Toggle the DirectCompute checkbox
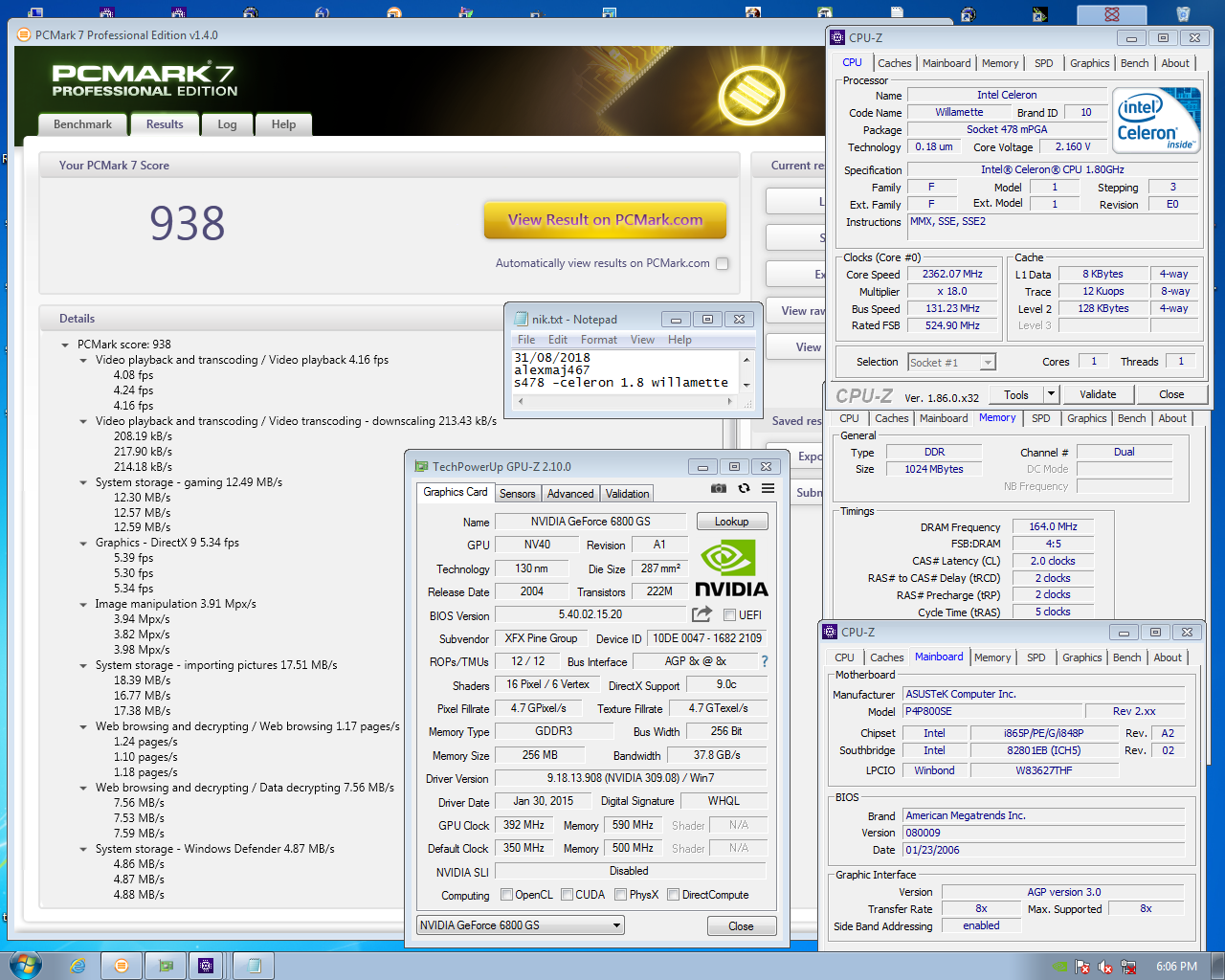This screenshot has width=1225, height=980. pyautogui.click(x=674, y=895)
